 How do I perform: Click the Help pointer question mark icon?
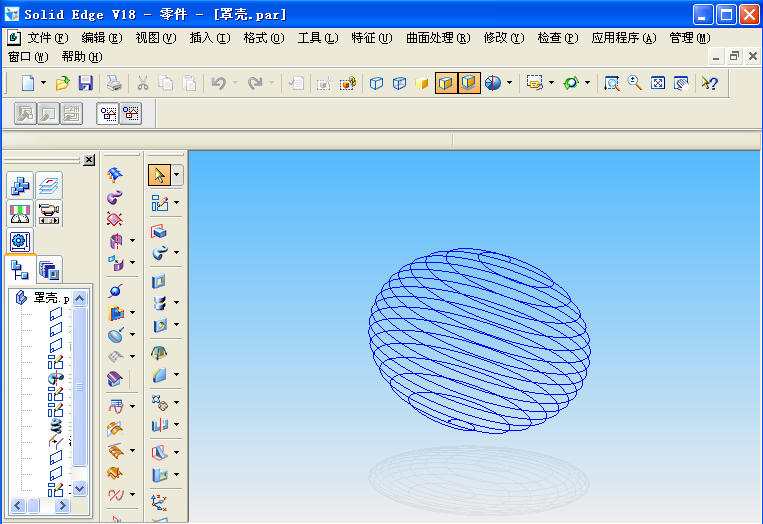coord(709,83)
